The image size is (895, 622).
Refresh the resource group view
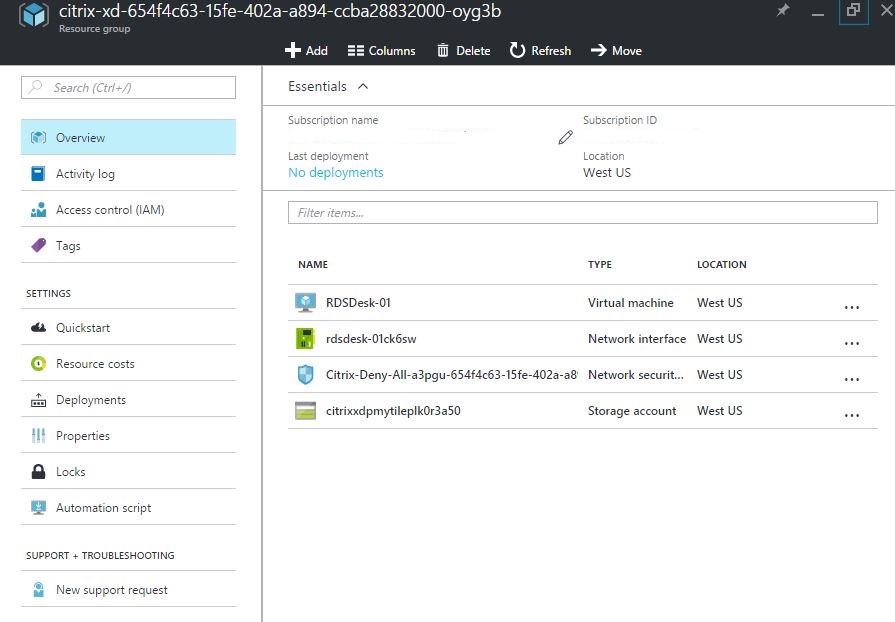click(540, 50)
